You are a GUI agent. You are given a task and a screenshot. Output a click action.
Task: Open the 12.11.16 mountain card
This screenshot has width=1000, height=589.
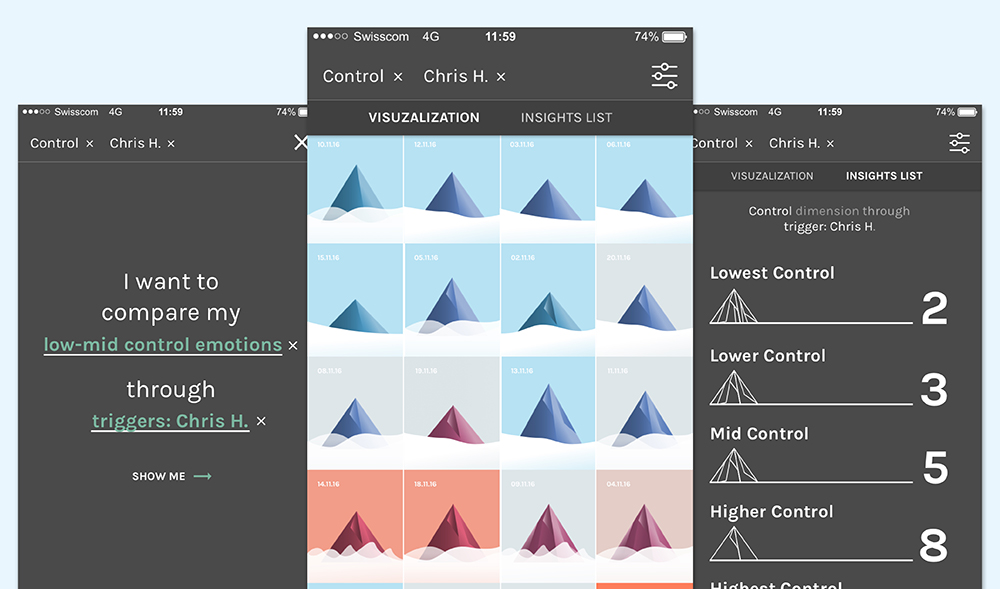coord(452,189)
